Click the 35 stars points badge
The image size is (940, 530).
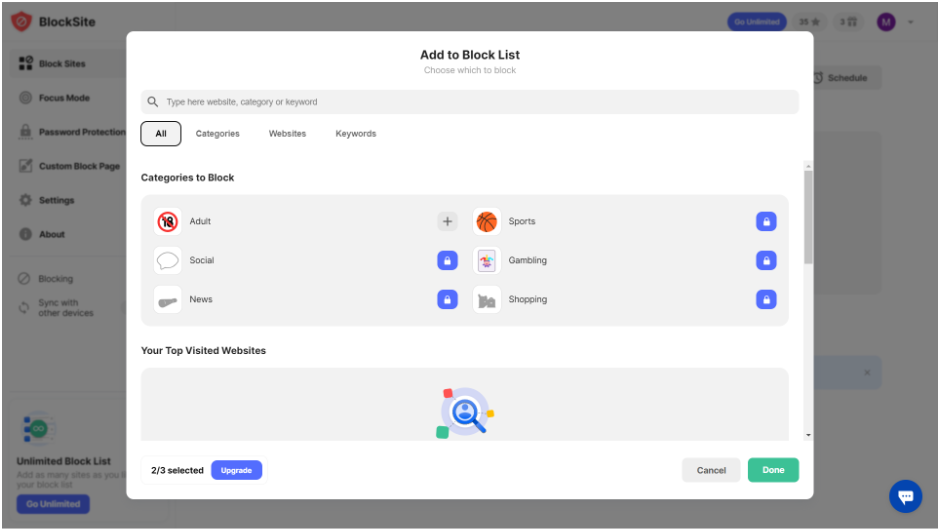point(809,22)
